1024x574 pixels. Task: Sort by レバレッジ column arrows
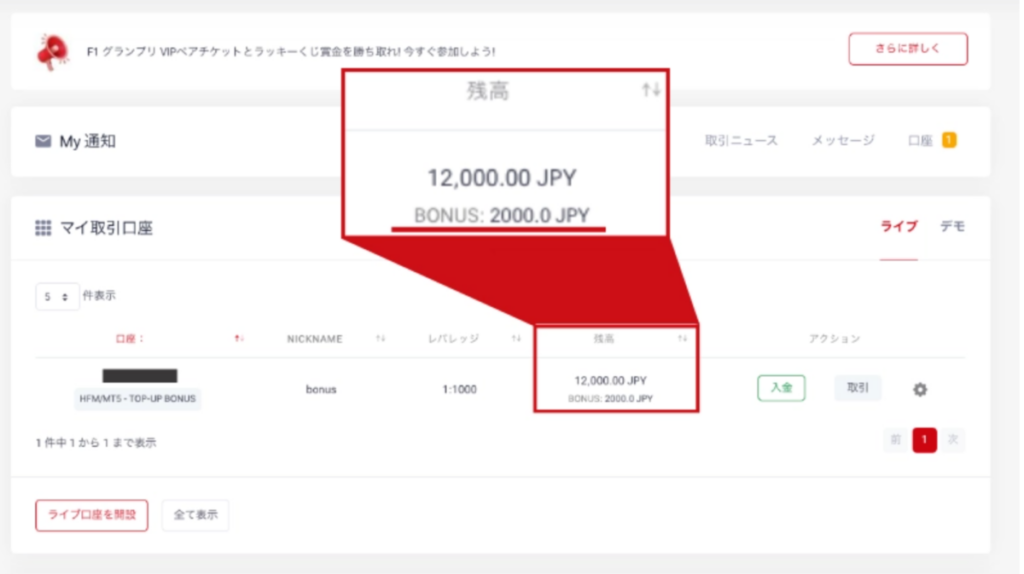(516, 338)
